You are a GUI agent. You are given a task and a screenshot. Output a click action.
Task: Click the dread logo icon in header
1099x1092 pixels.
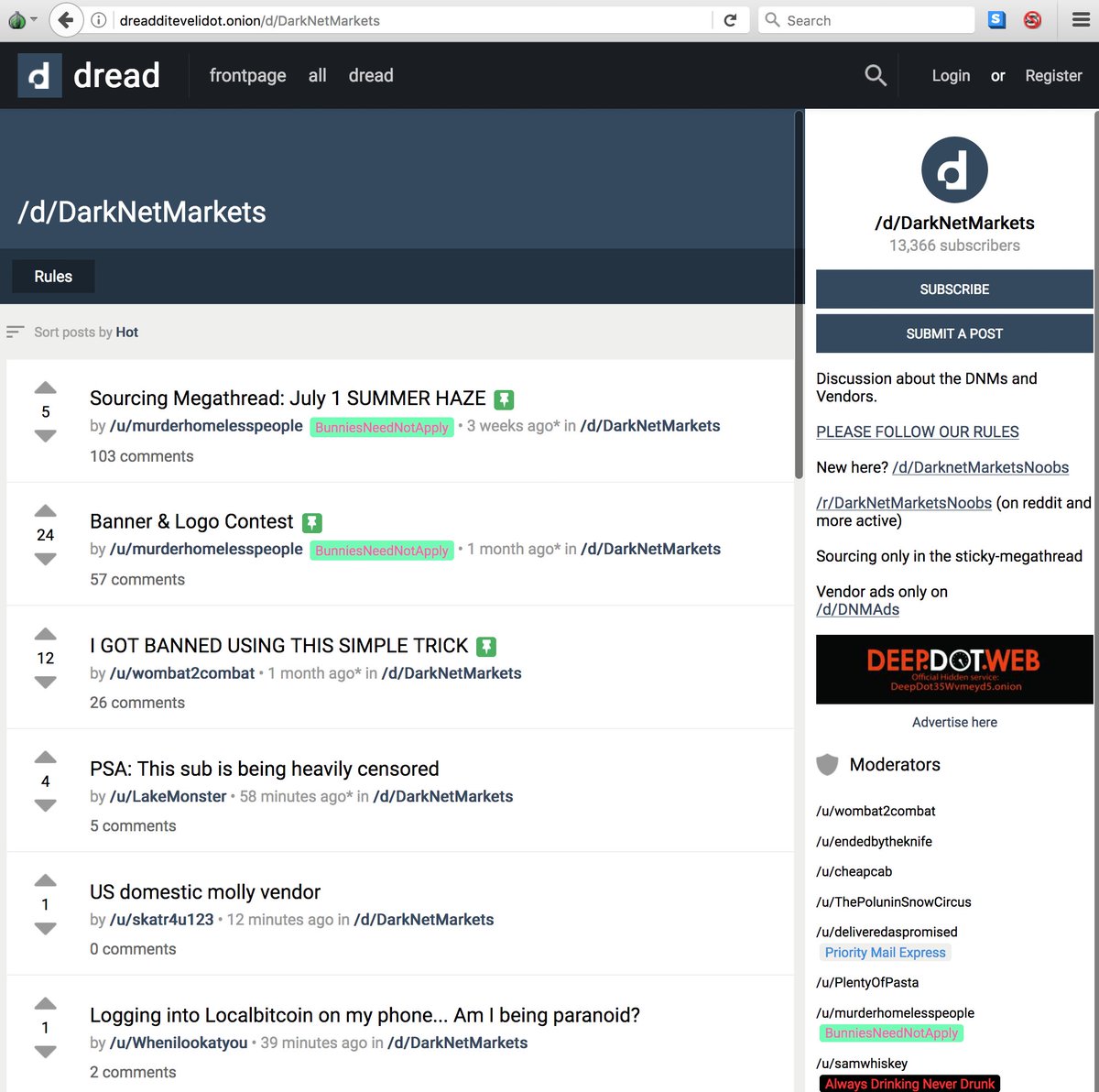coord(40,75)
